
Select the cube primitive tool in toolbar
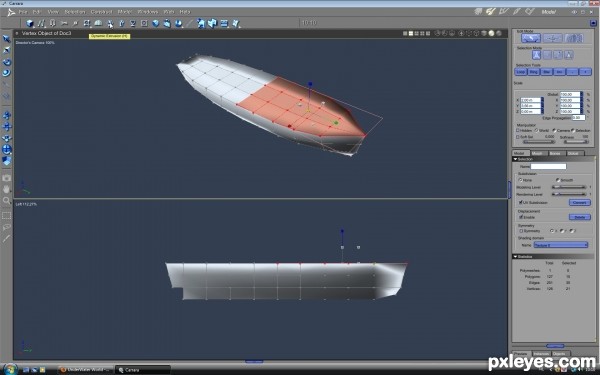click(x=30, y=23)
